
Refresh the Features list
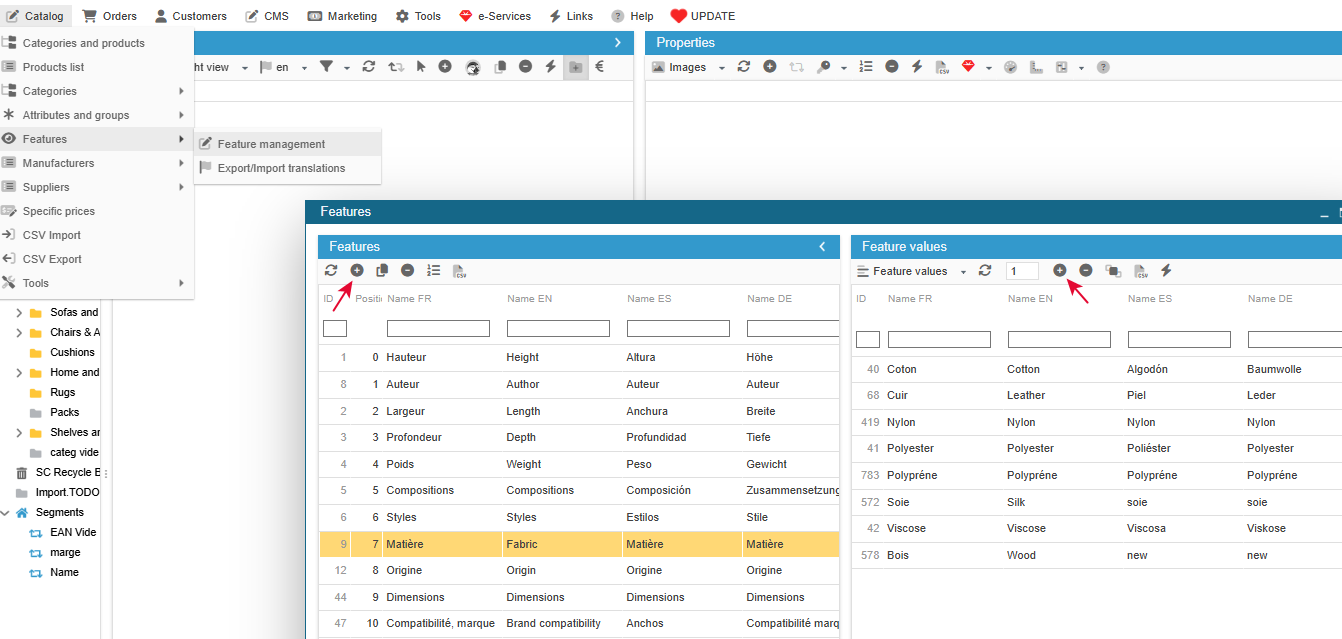[331, 270]
